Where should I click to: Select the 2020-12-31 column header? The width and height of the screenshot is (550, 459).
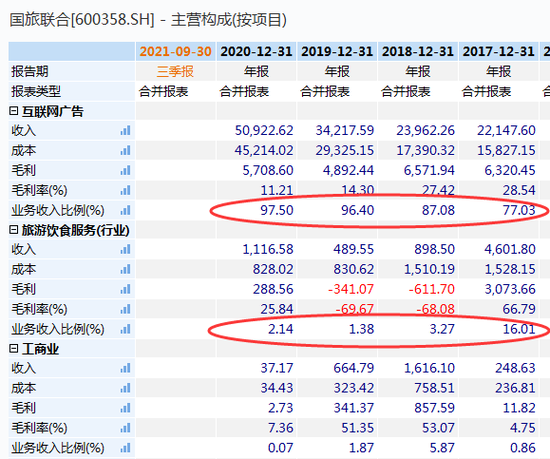(256, 52)
